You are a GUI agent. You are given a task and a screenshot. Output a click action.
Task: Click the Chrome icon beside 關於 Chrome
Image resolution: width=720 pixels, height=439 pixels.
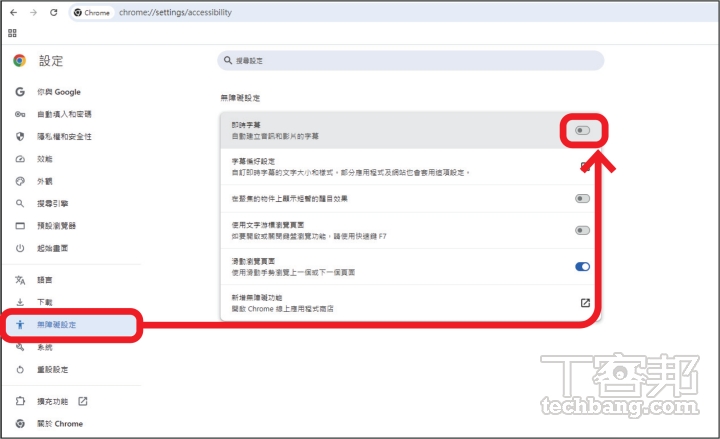pos(20,423)
